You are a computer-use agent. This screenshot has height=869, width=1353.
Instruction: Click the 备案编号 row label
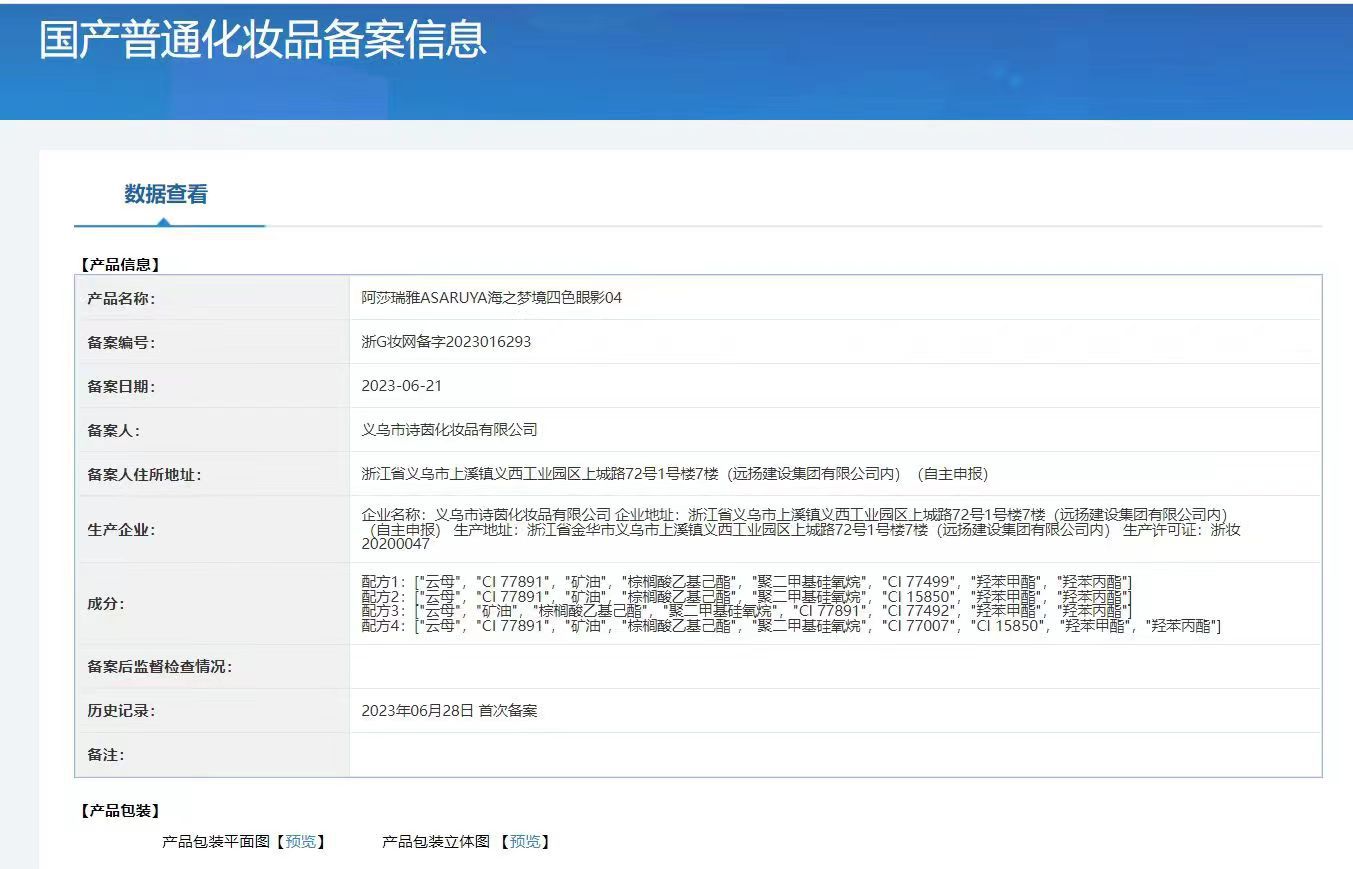click(121, 342)
